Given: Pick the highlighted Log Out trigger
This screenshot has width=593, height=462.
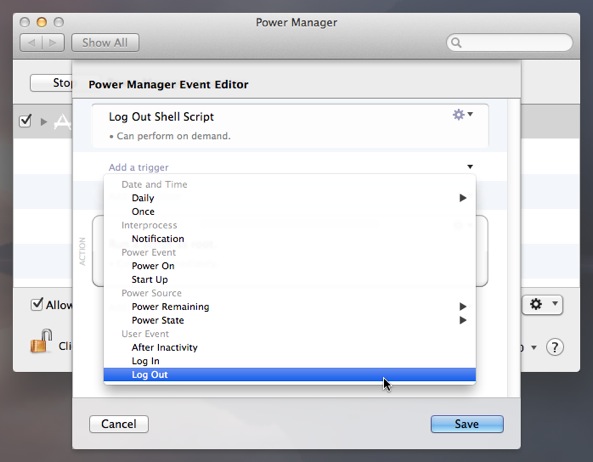Looking at the screenshot, I should coord(290,375).
